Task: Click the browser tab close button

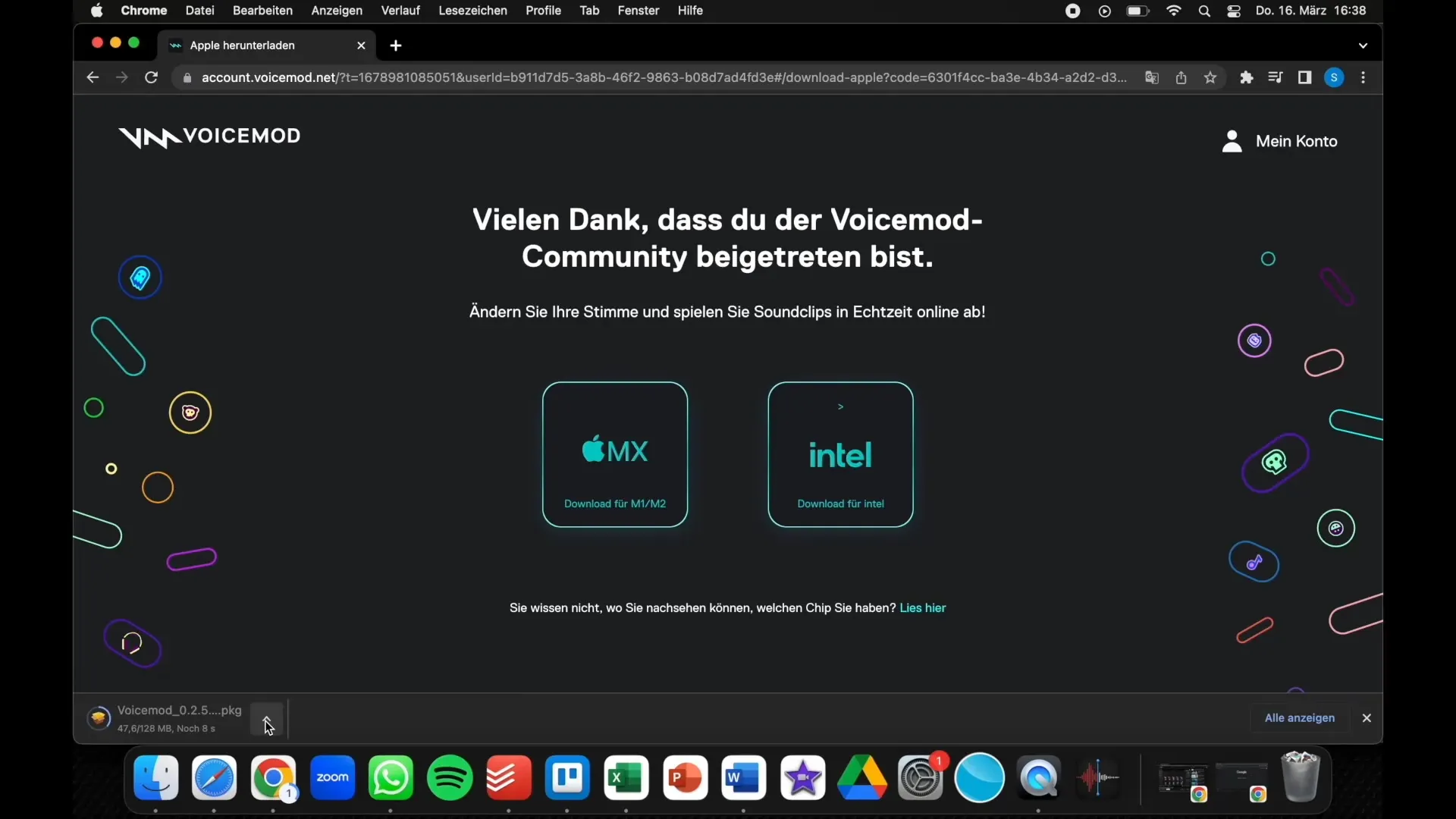Action: point(361,45)
